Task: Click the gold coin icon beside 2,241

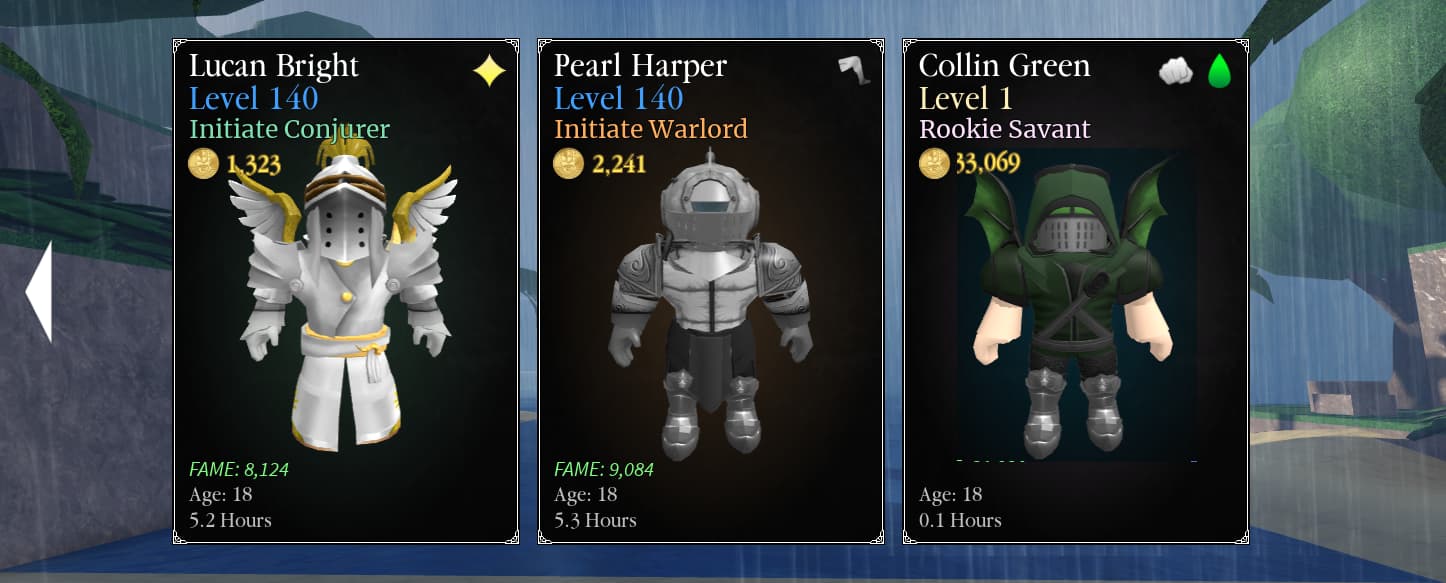Action: point(569,163)
